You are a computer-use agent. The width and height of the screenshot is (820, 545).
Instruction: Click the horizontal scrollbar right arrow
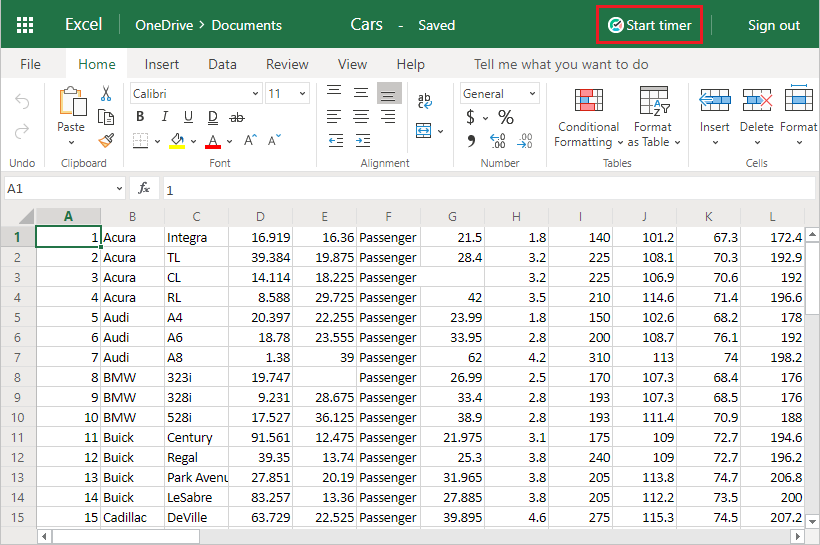pyautogui.click(x=798, y=536)
